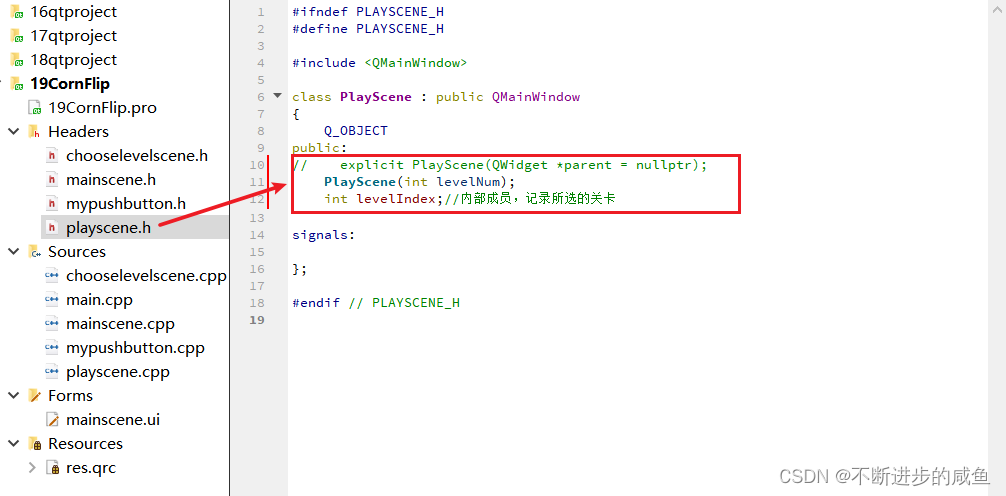The image size is (1006, 496).
Task: Collapse the Forms folder
Action: coord(13,395)
